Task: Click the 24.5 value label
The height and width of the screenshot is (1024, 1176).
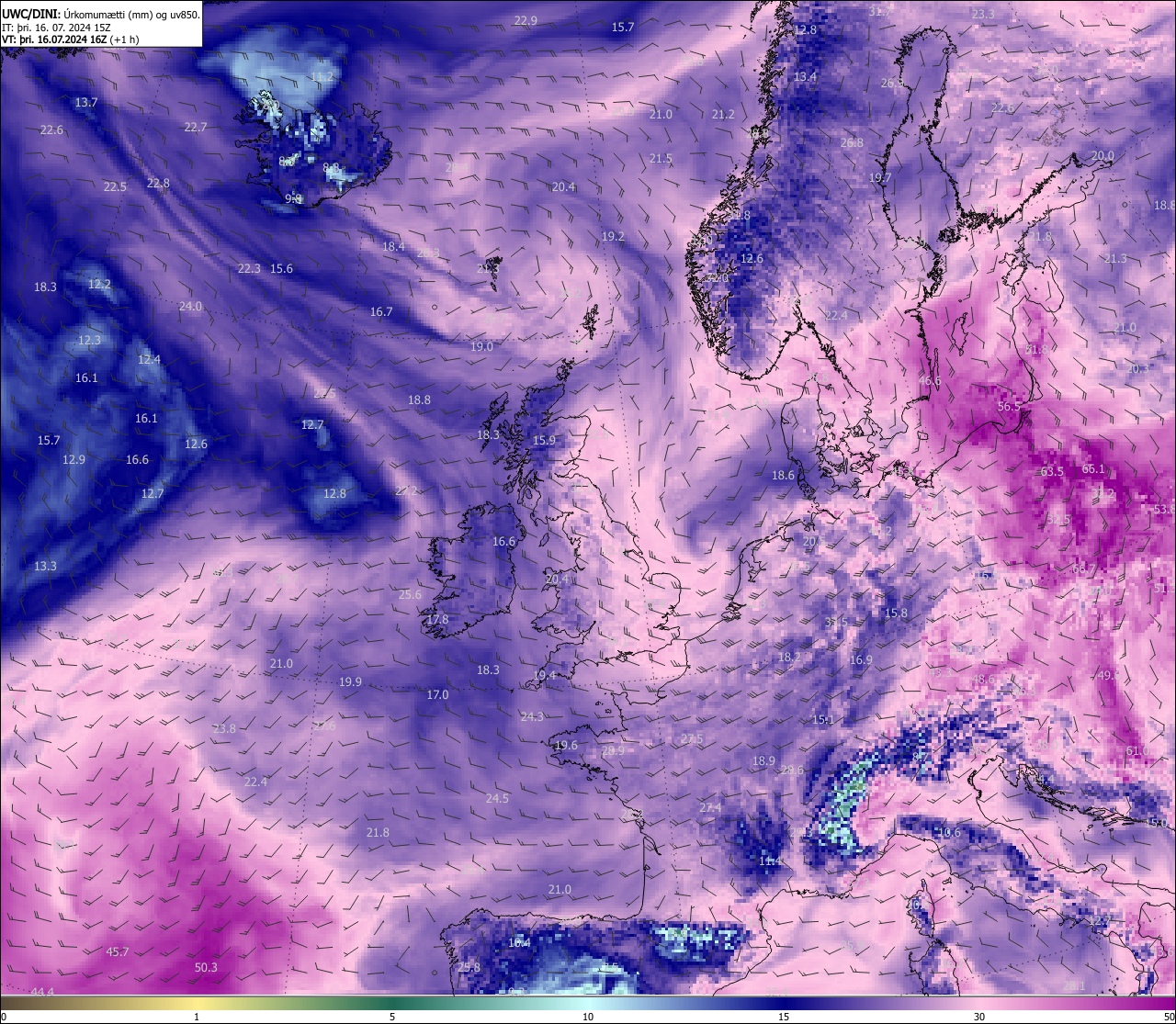Action: pyautogui.click(x=497, y=798)
